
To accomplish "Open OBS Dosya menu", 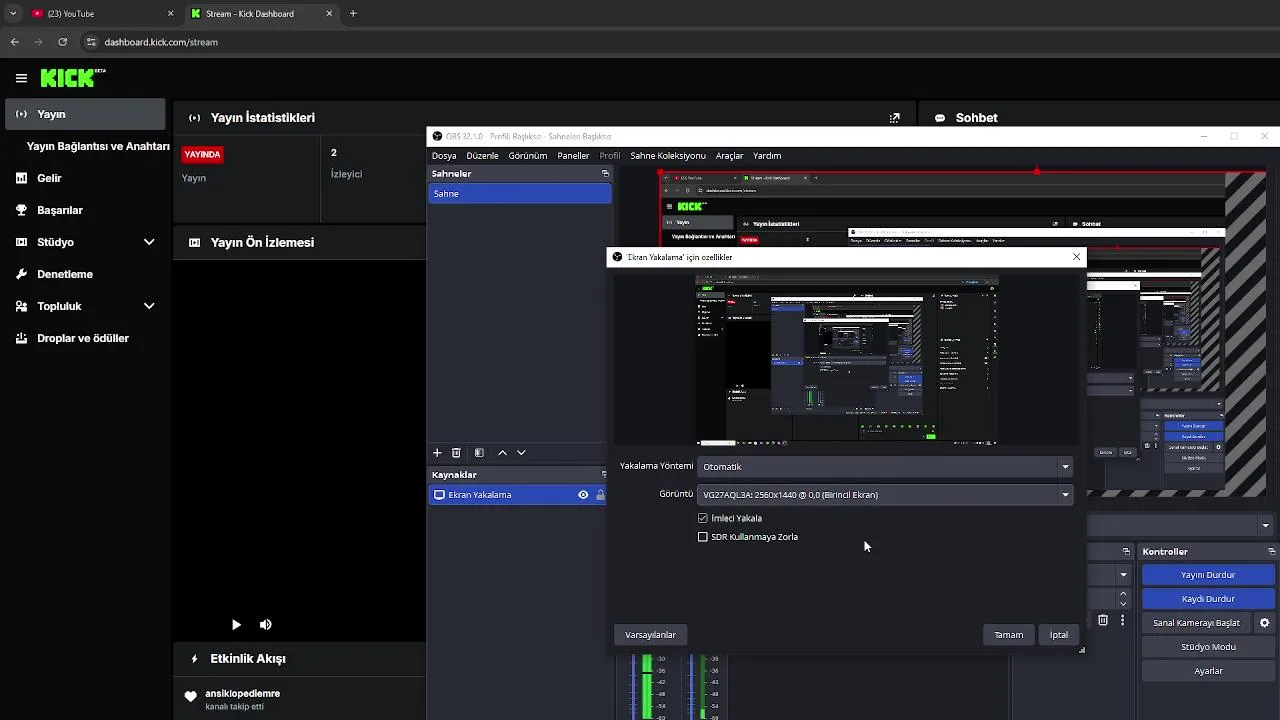I will click(x=444, y=156).
